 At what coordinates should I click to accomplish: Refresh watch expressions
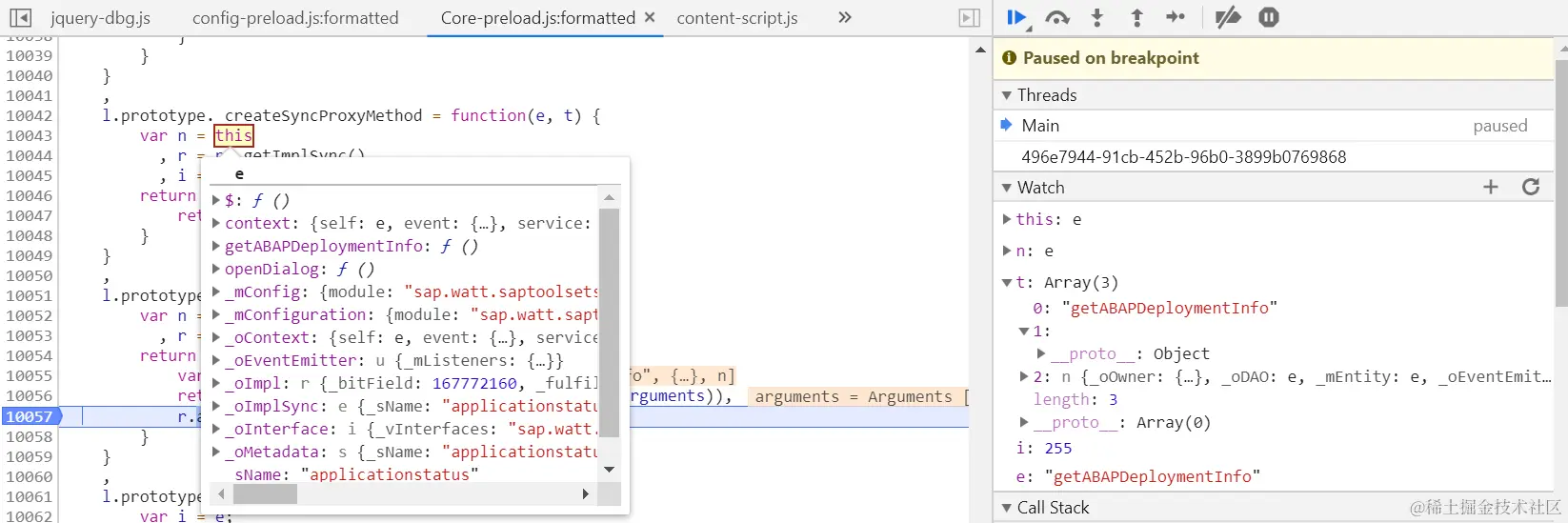click(1531, 187)
